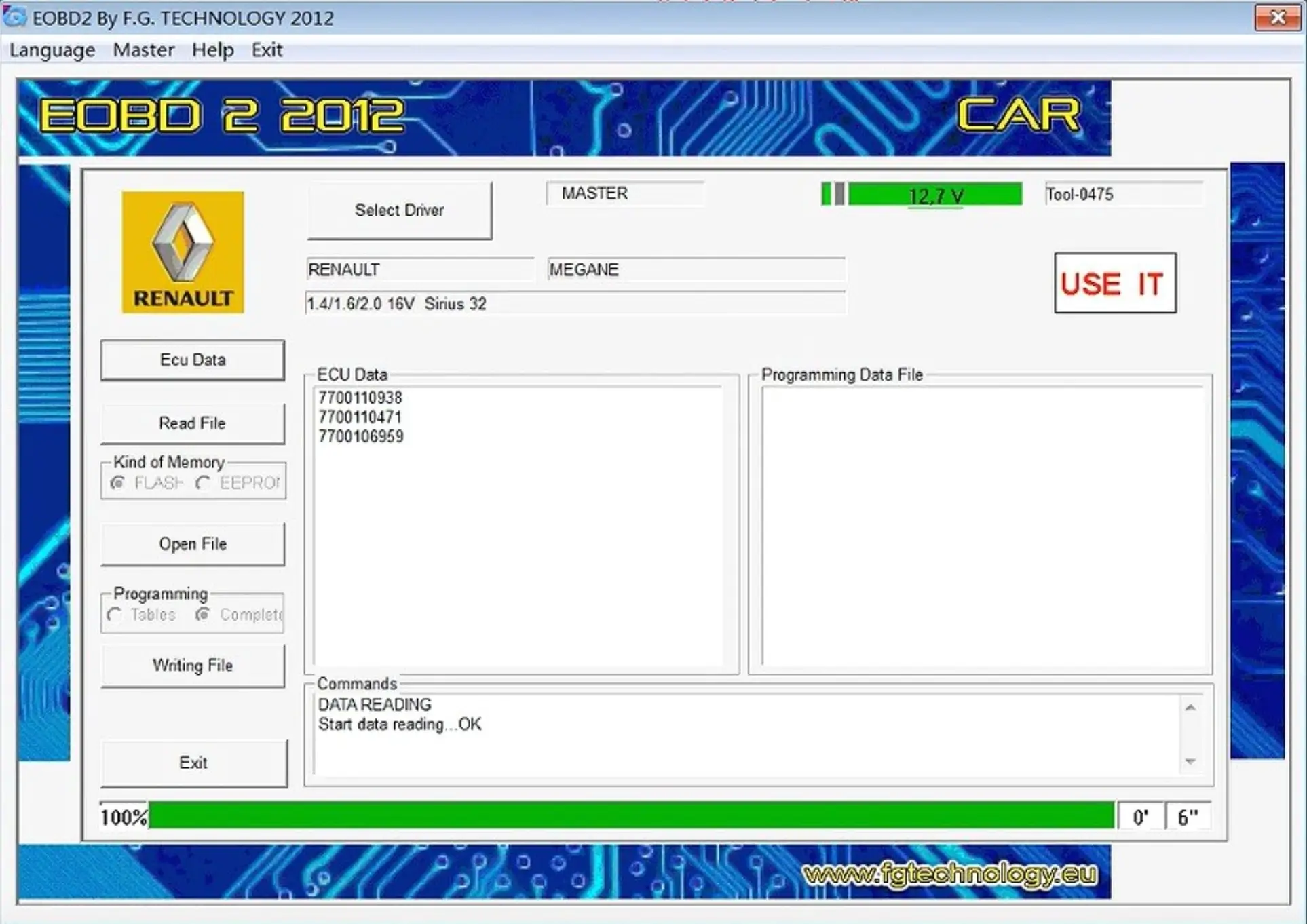The height and width of the screenshot is (924, 1307).
Task: Select the EEPROM memory option
Action: [x=202, y=482]
